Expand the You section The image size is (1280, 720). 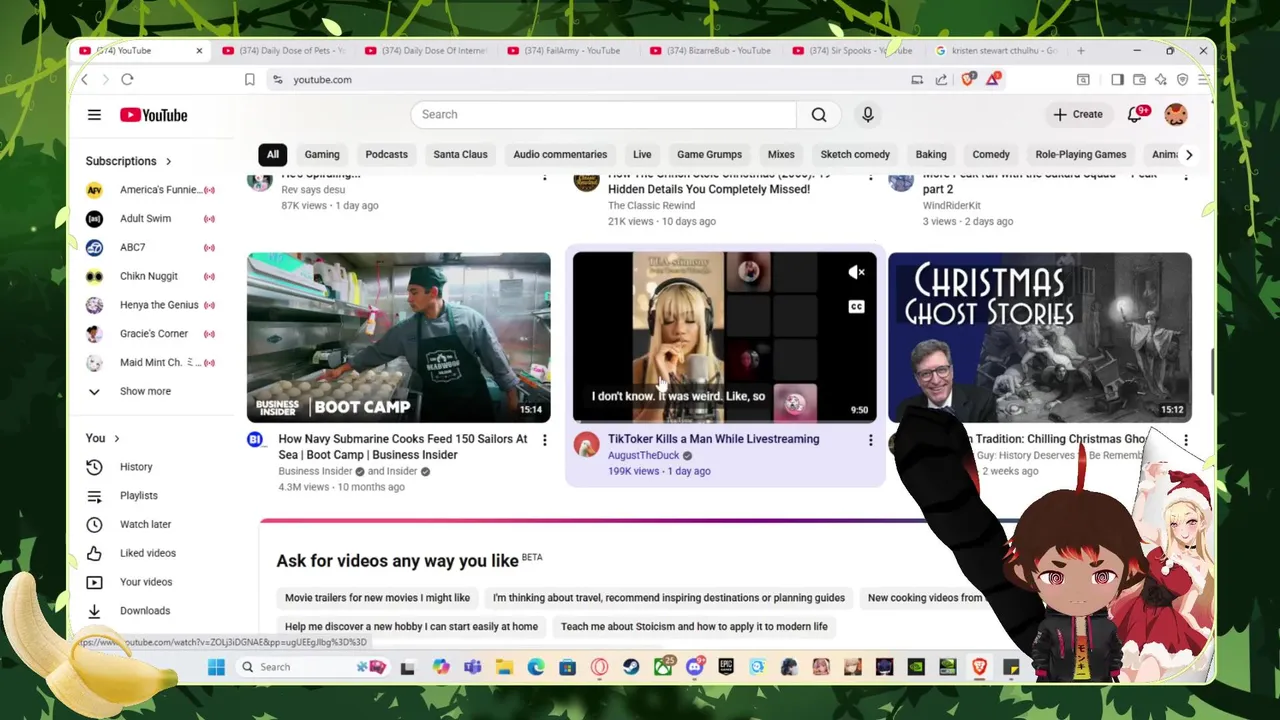point(102,438)
